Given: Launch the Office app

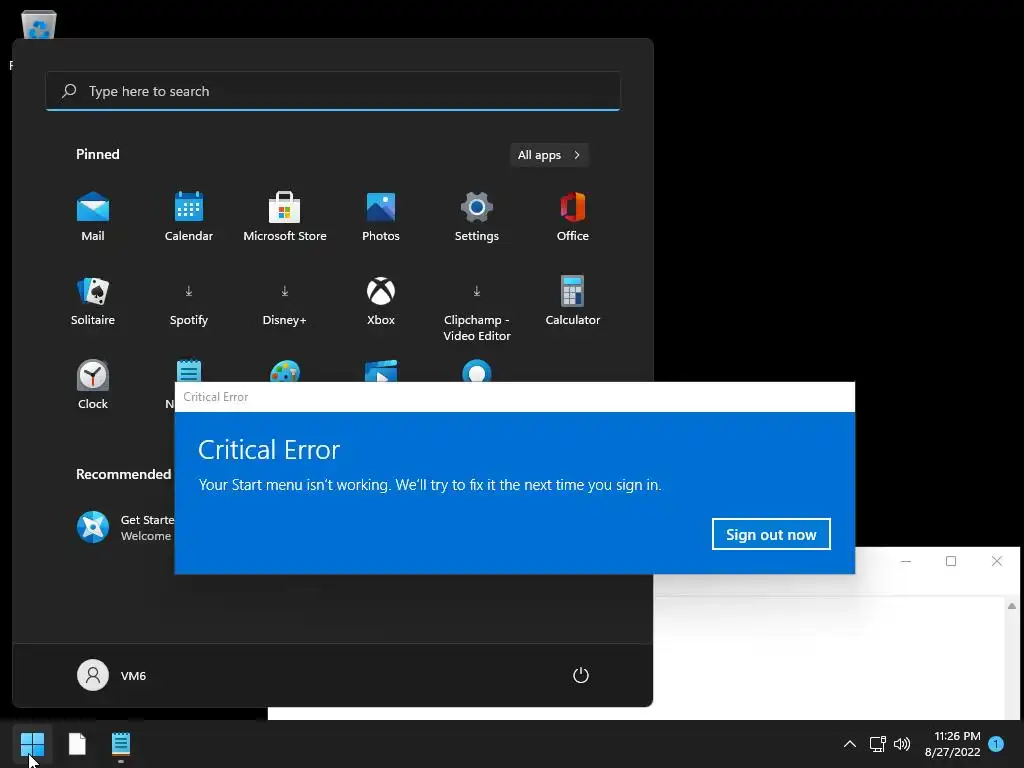Looking at the screenshot, I should point(573,217).
